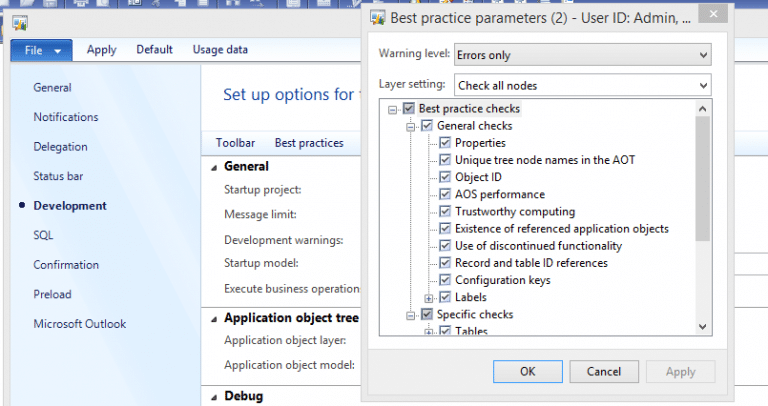Click the window icon in the title bar

[21, 22]
